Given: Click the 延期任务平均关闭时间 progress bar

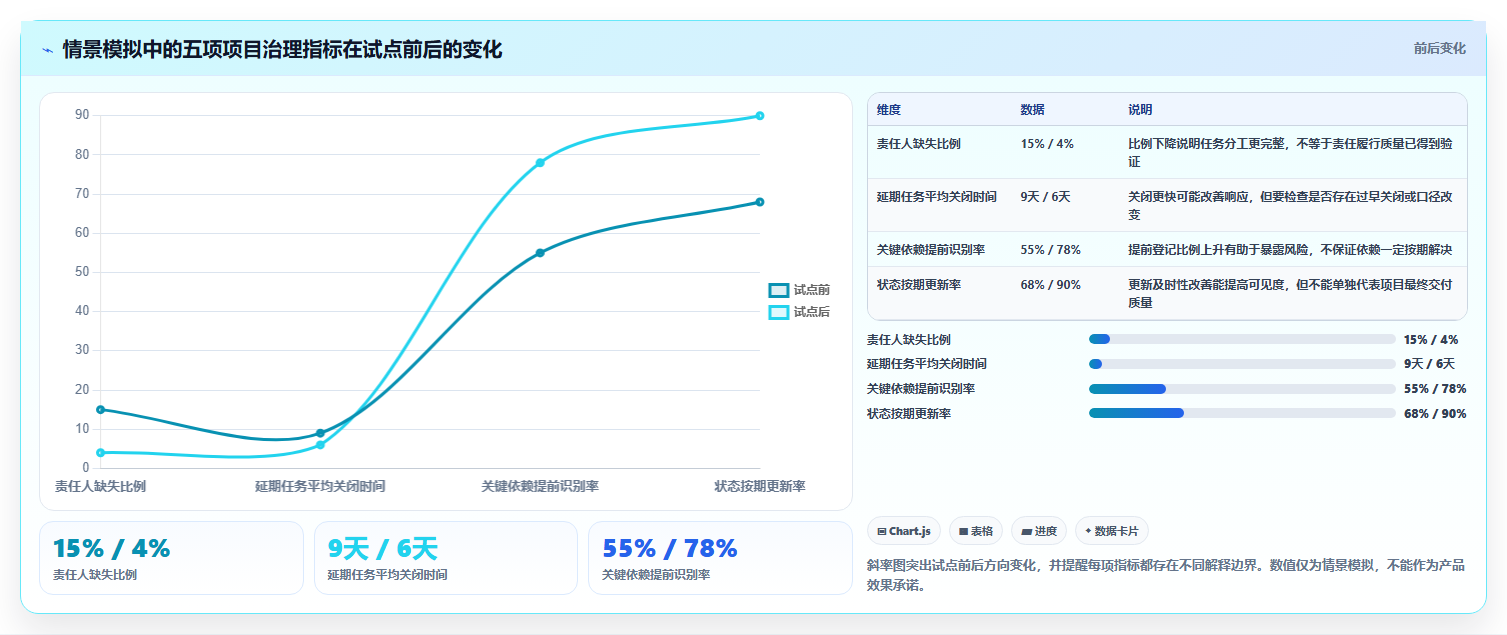Looking at the screenshot, I should click(x=1242, y=364).
